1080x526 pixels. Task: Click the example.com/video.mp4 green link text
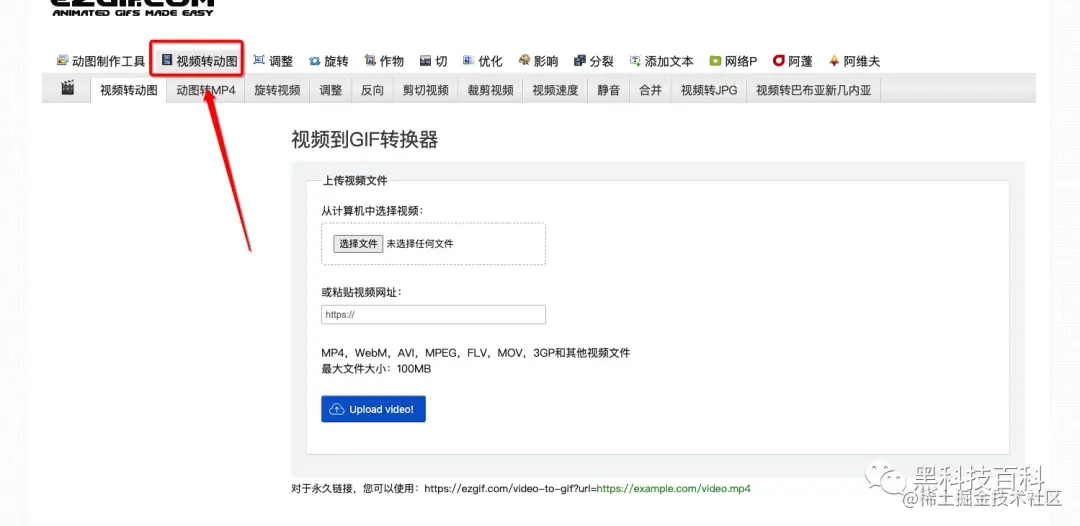click(x=674, y=489)
